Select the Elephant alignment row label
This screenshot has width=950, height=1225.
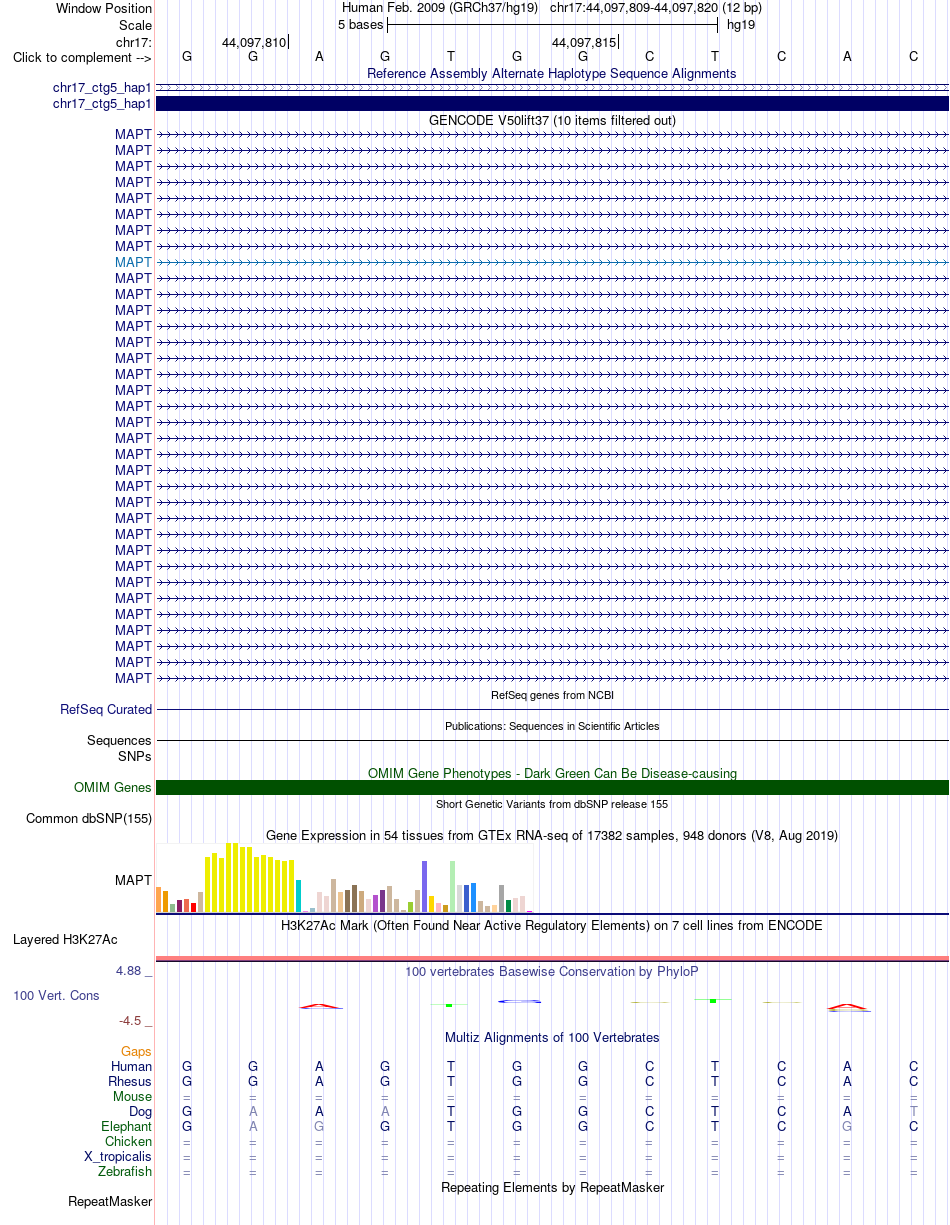coord(126,1127)
